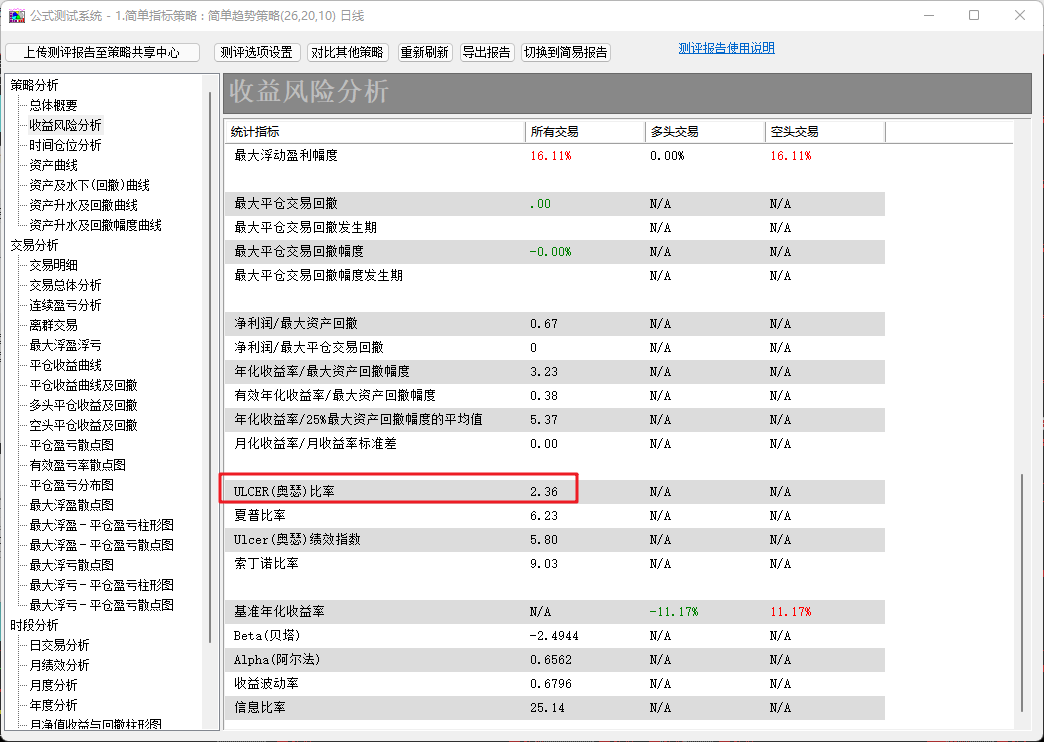Switch using 切换到简易报告 button
The width and height of the screenshot is (1044, 742).
[565, 52]
